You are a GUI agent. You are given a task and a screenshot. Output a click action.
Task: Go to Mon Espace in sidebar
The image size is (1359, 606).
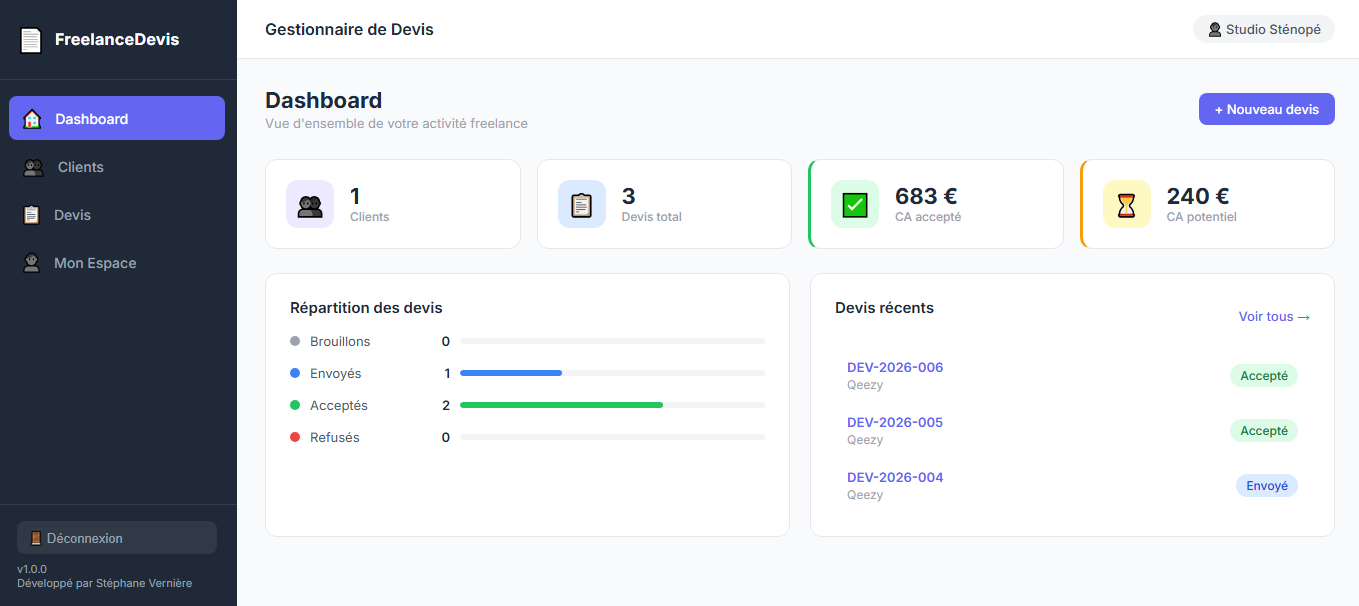(x=95, y=263)
